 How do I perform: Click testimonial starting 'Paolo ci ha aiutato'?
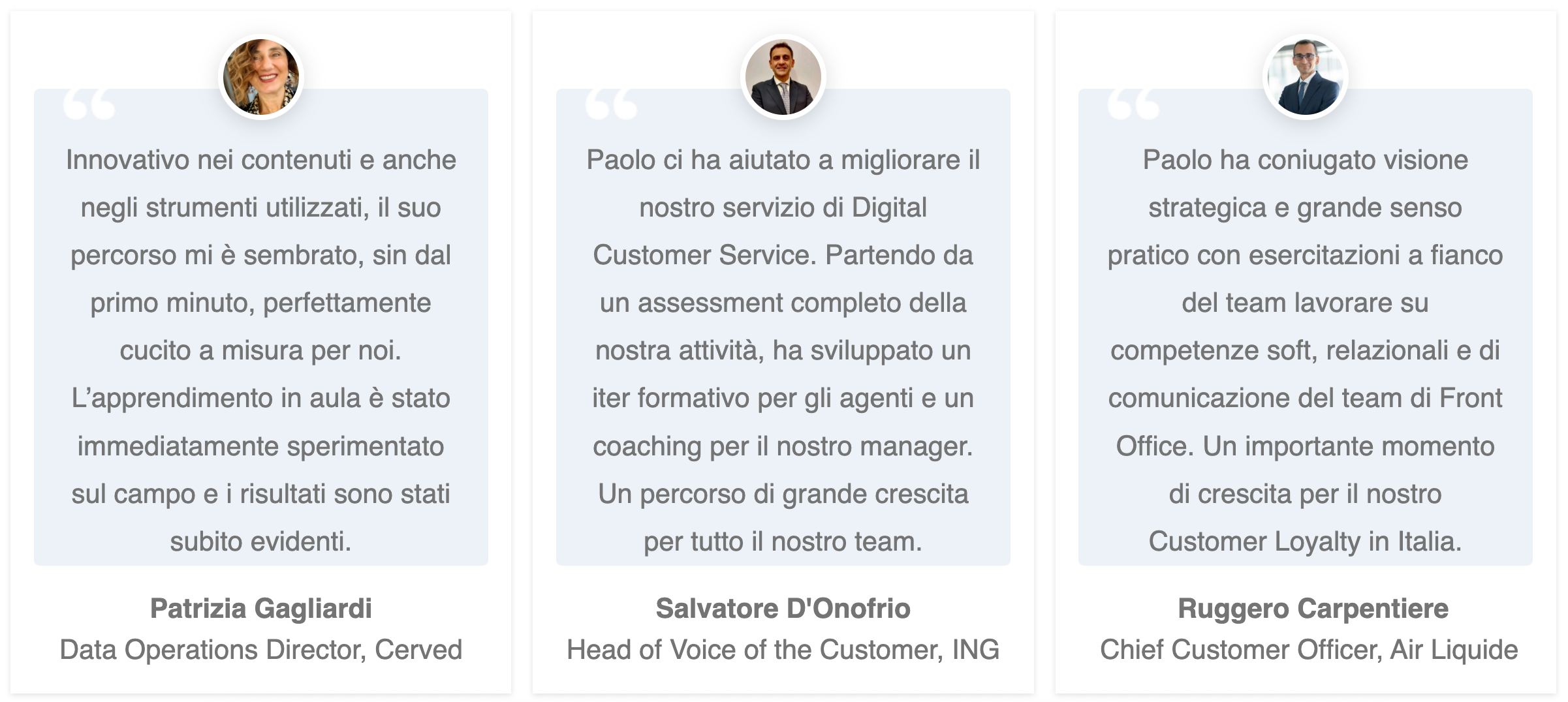(x=783, y=160)
